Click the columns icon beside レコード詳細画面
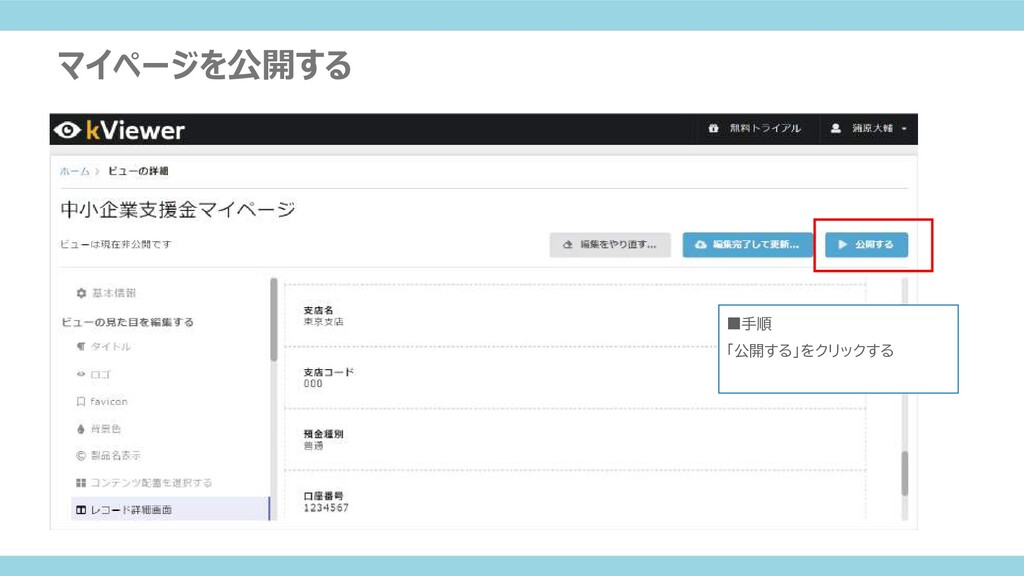Screen dimensions: 1024x576 click(81, 510)
